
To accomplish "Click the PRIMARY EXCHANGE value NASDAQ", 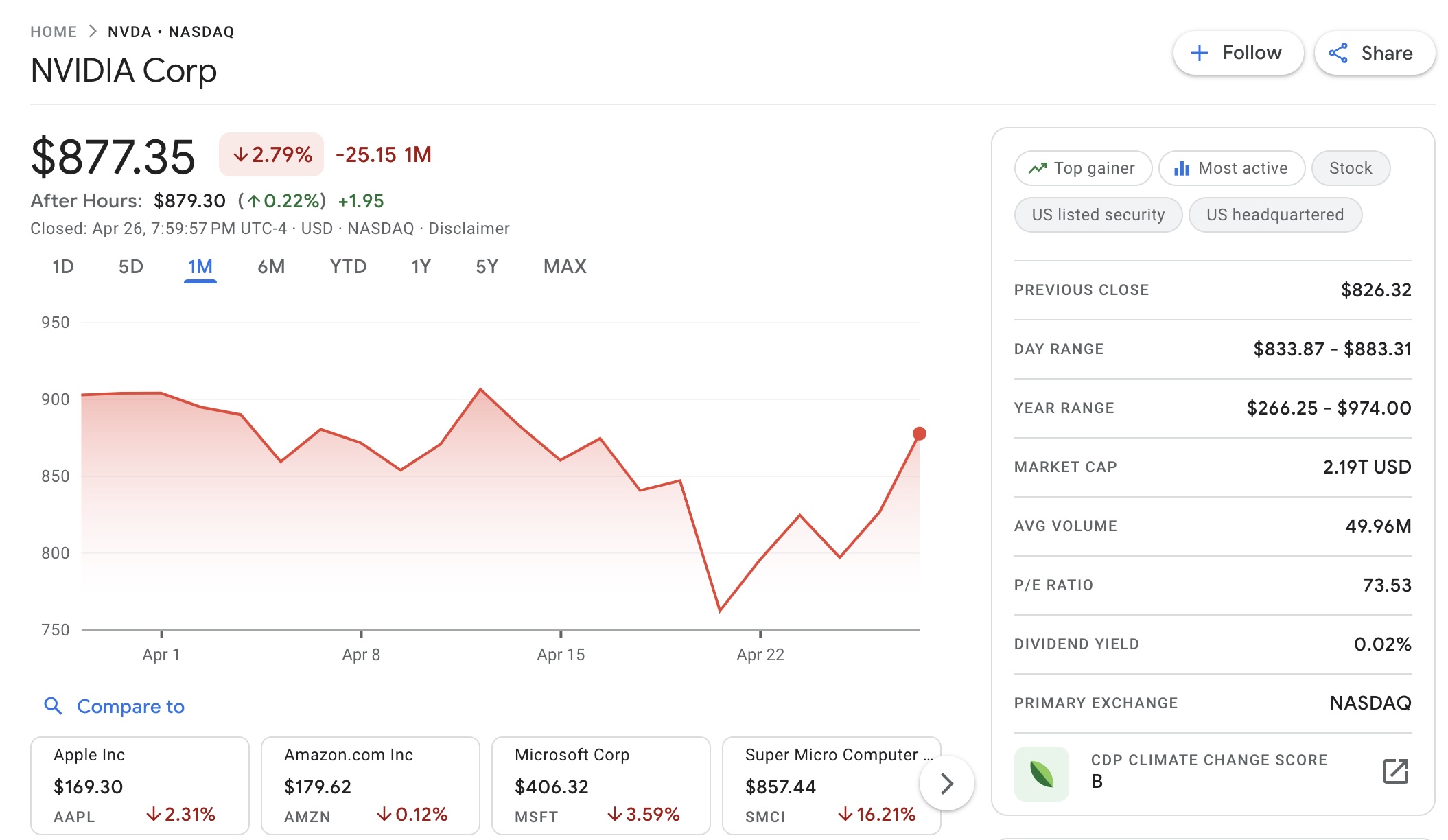I will (1370, 703).
